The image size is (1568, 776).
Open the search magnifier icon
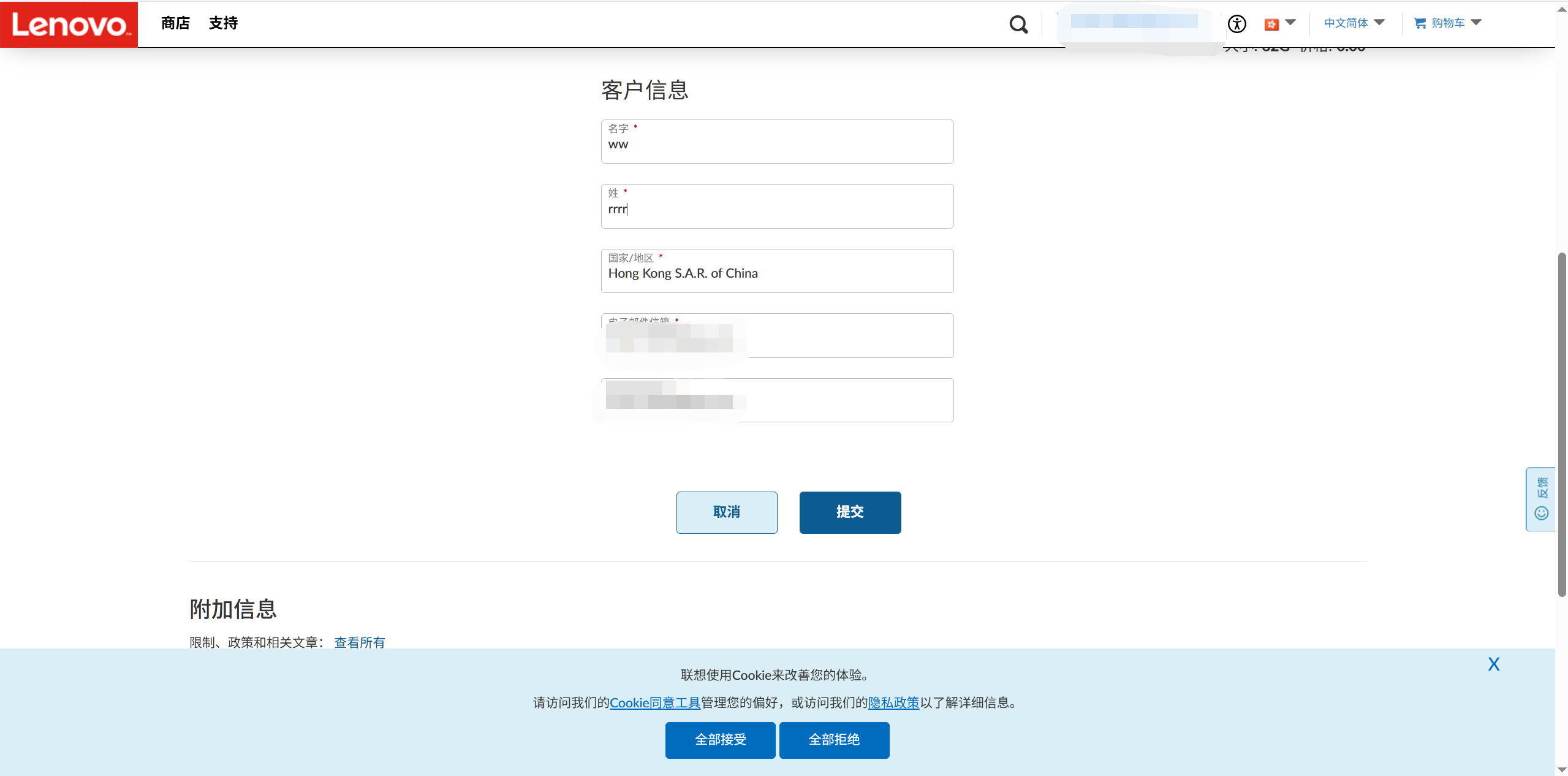[1018, 25]
